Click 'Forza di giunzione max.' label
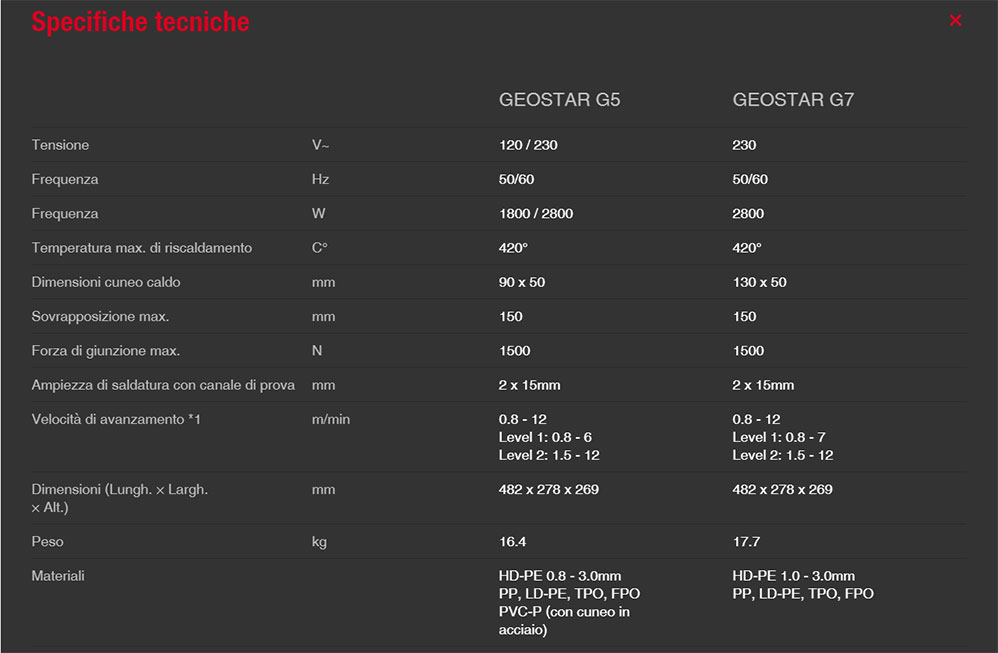This screenshot has height=653, width=998. point(106,351)
